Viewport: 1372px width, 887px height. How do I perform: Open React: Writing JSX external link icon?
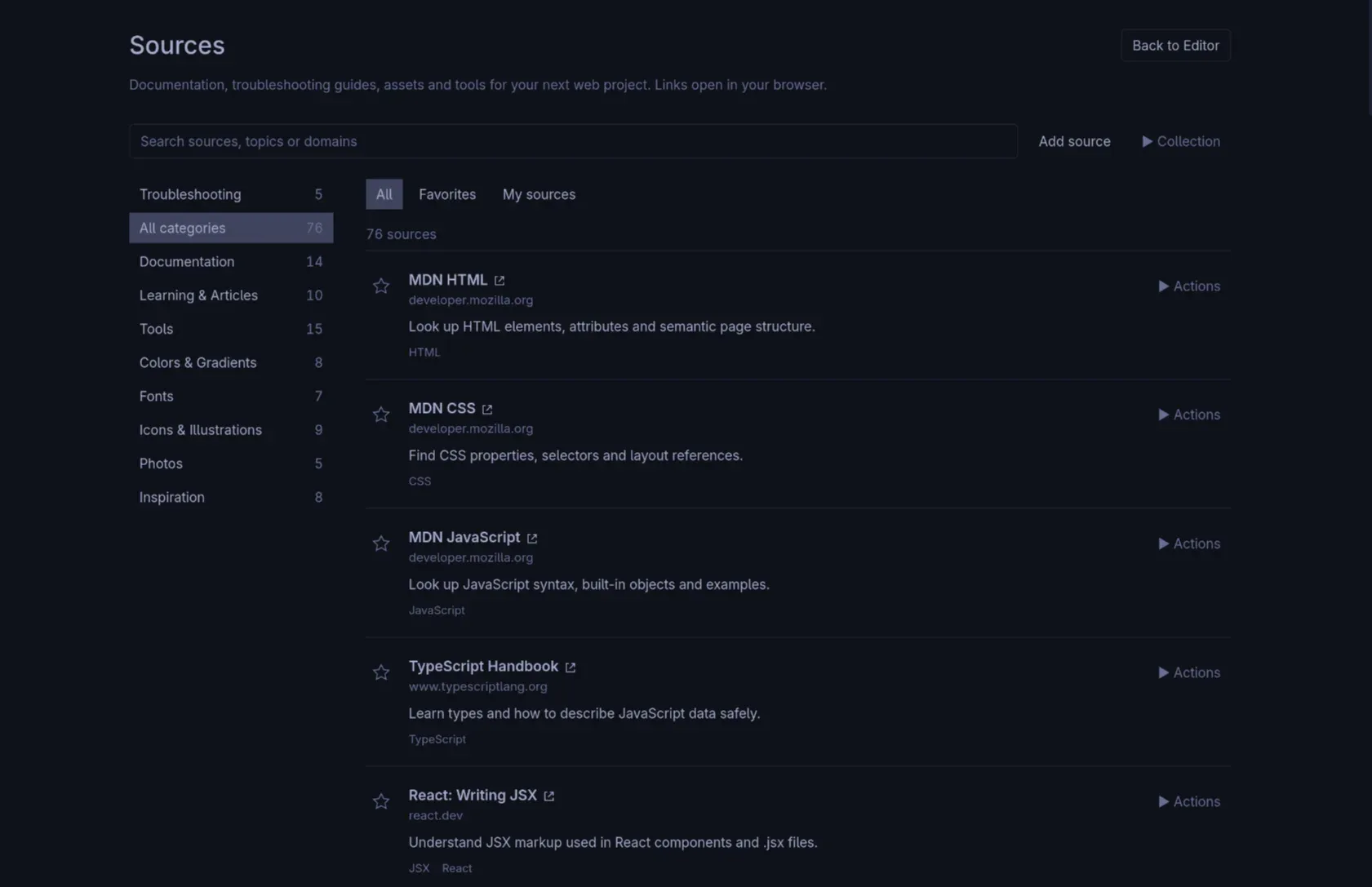[x=549, y=796]
